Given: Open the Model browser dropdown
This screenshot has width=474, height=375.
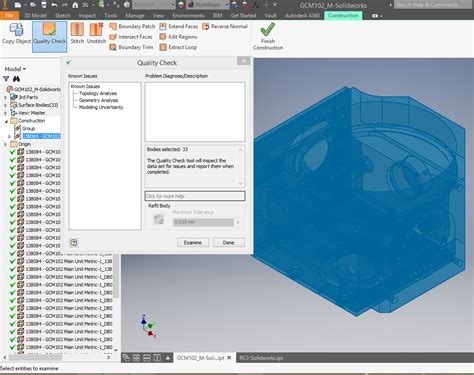Looking at the screenshot, I should click(x=15, y=69).
